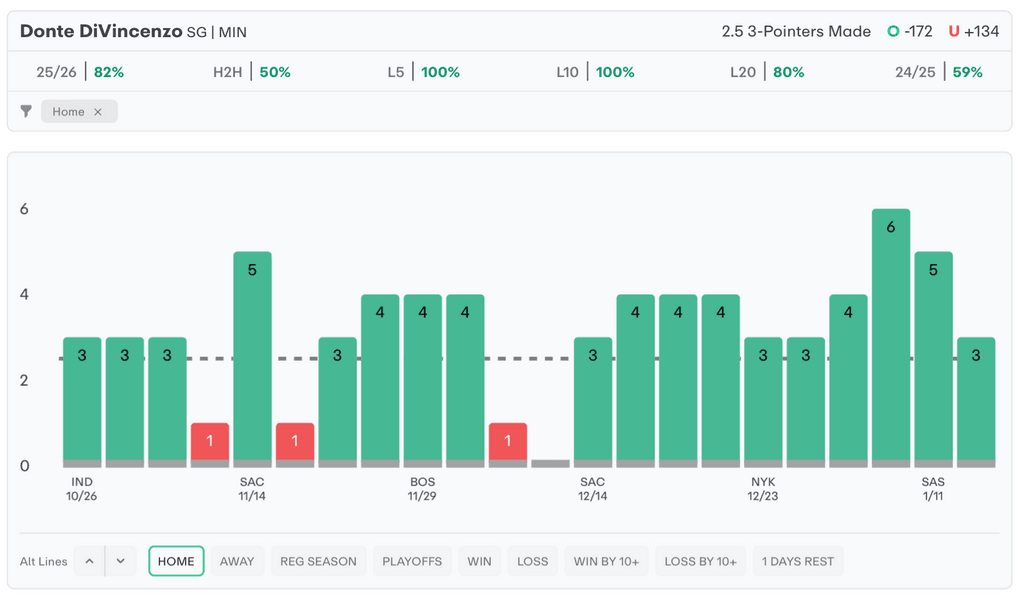Viewport: 1024px width, 601px height.
Task: Apply the WIN BY 10+ filter
Action: pos(606,561)
